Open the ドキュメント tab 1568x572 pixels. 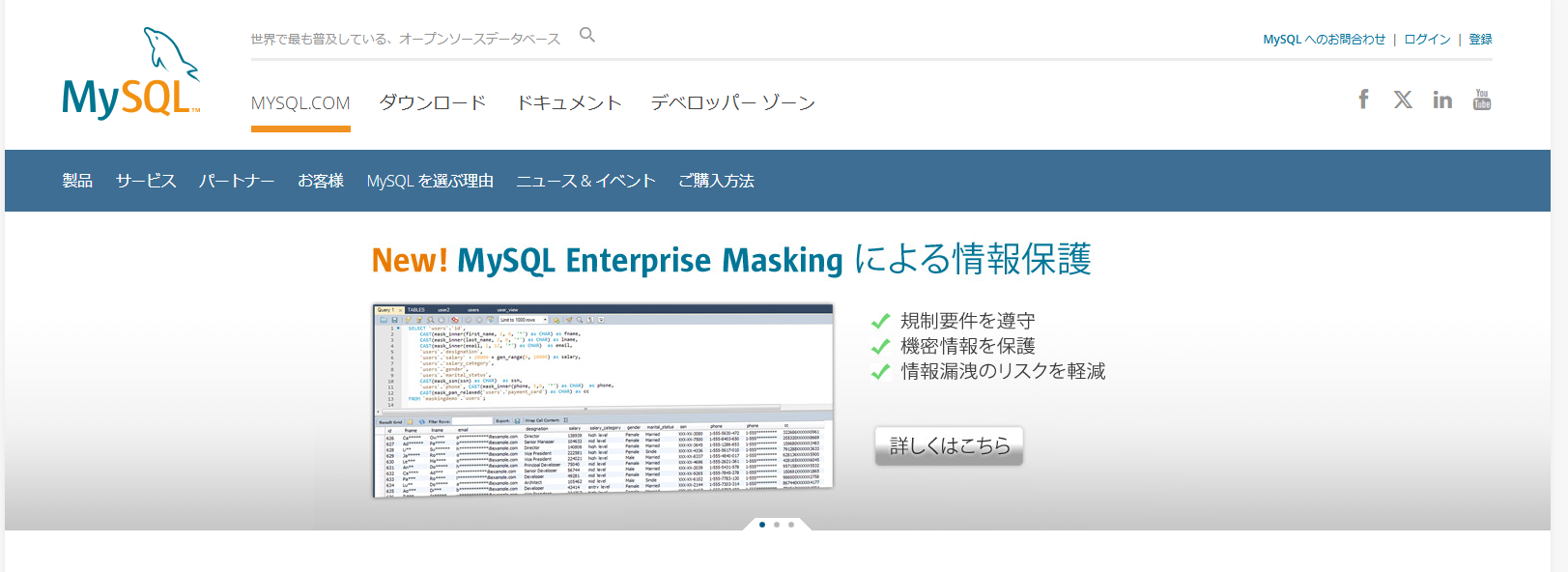coord(569,103)
